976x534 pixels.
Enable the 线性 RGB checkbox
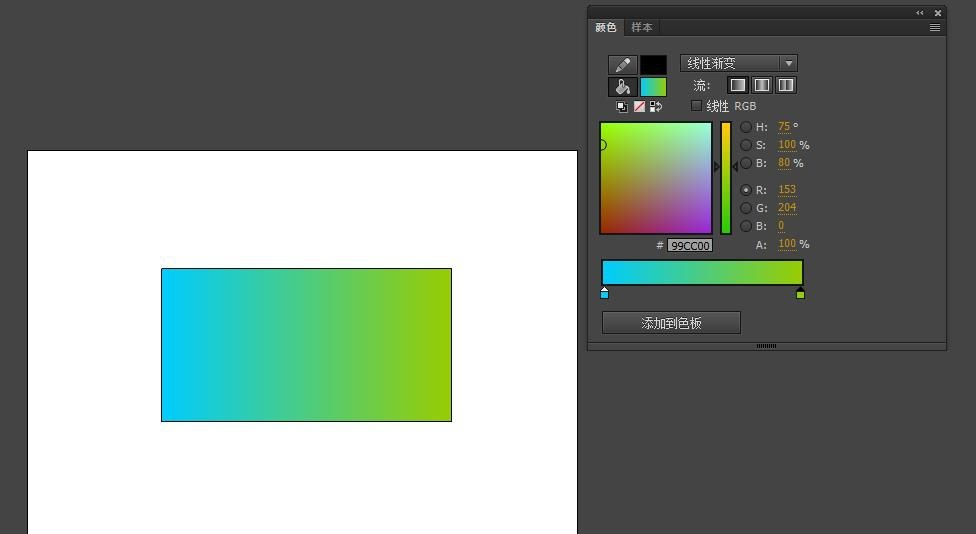pos(697,106)
